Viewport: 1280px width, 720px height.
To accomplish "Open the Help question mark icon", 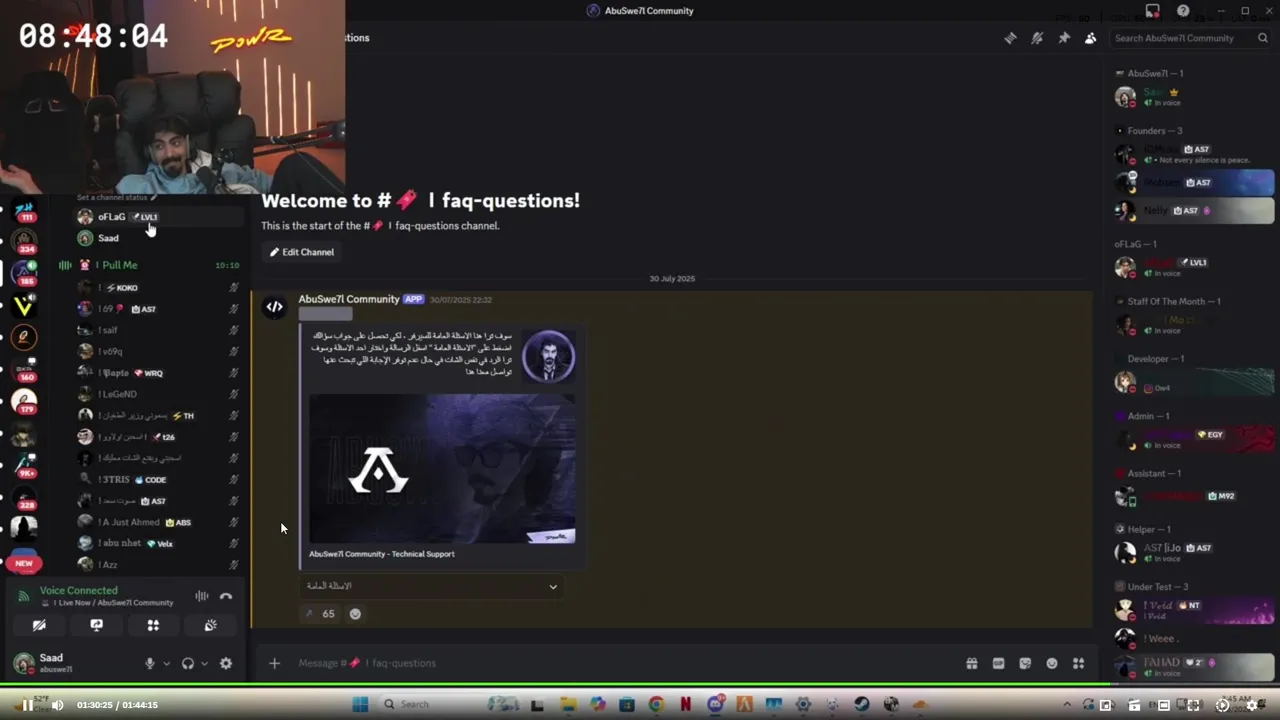I will [x=1183, y=11].
